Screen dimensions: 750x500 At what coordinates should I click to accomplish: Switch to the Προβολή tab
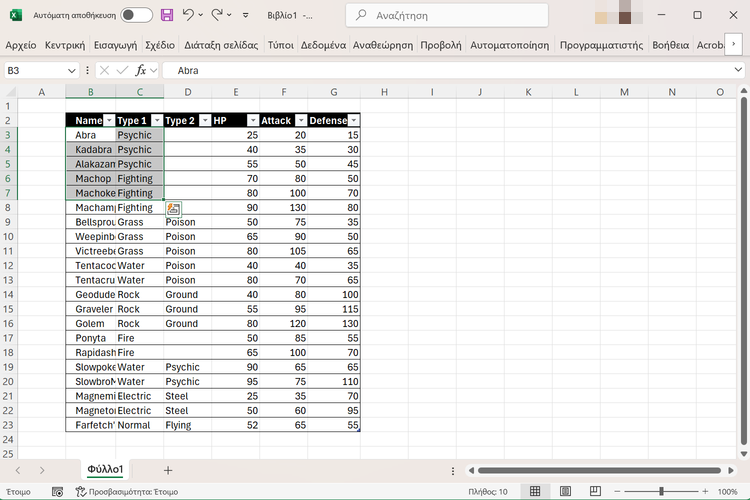pos(441,45)
